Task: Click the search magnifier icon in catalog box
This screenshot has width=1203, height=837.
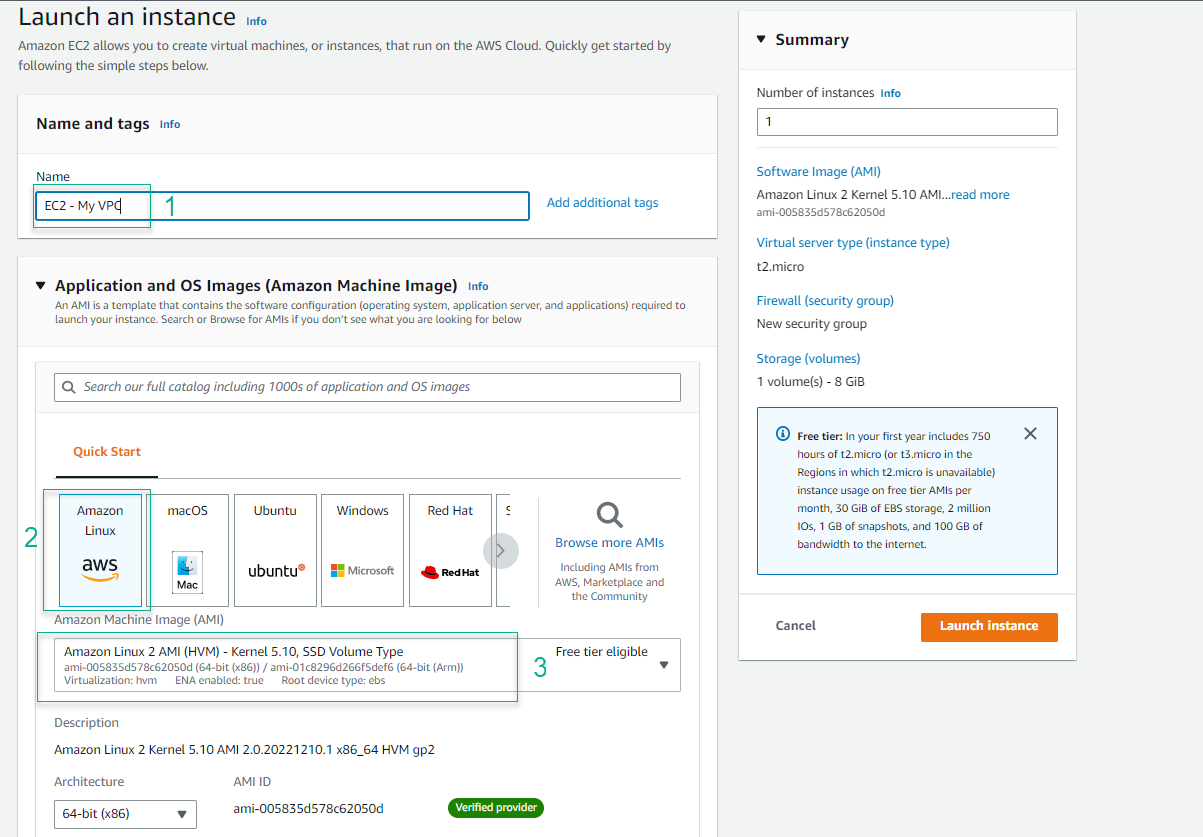Action: click(x=69, y=387)
